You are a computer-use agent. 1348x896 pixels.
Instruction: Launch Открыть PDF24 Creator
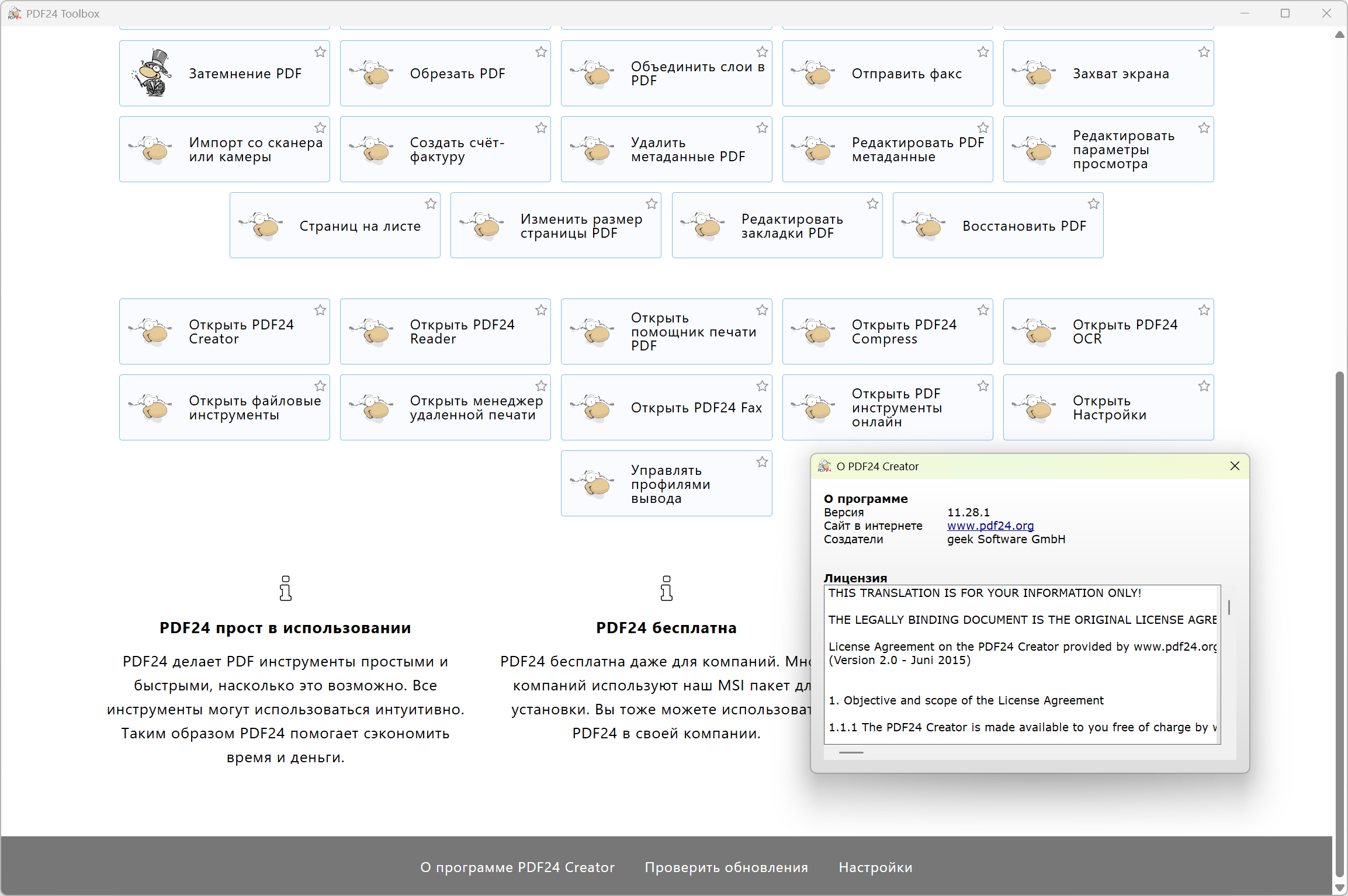click(224, 332)
